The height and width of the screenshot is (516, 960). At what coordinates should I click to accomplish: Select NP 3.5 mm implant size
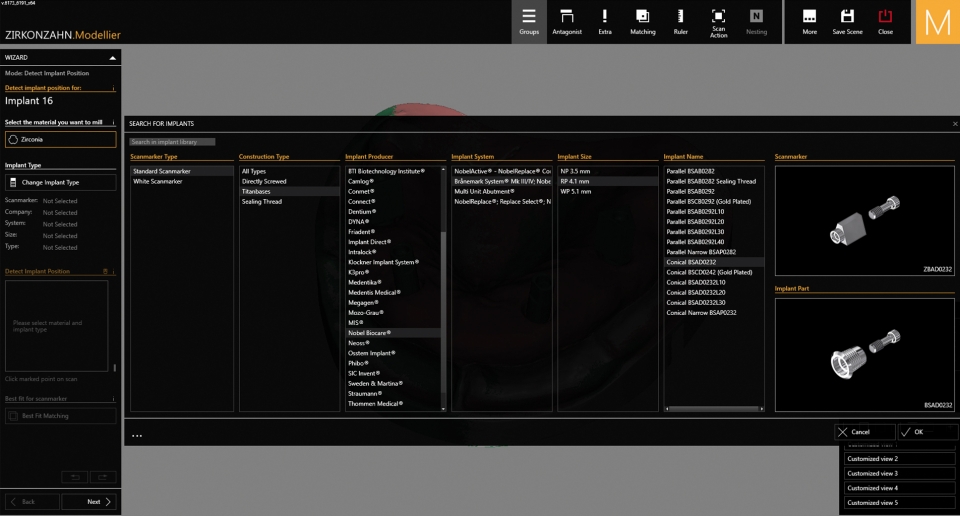tap(608, 171)
